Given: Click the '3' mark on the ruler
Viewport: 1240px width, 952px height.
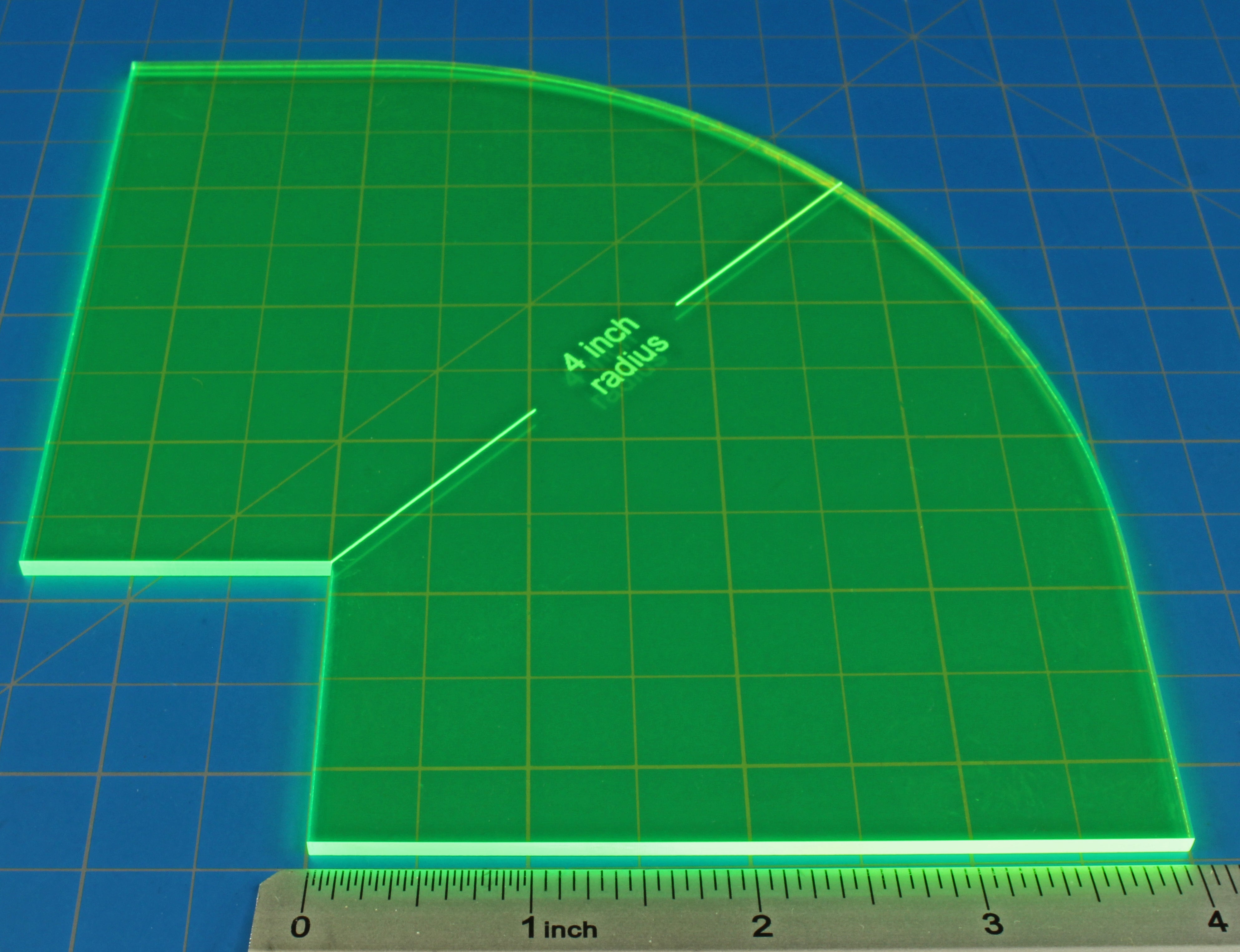Looking at the screenshot, I should click(x=992, y=924).
